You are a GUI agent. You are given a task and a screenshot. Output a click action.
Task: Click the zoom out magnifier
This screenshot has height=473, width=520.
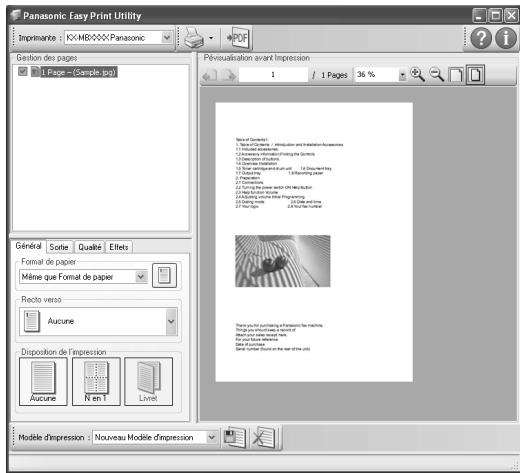[x=436, y=74]
